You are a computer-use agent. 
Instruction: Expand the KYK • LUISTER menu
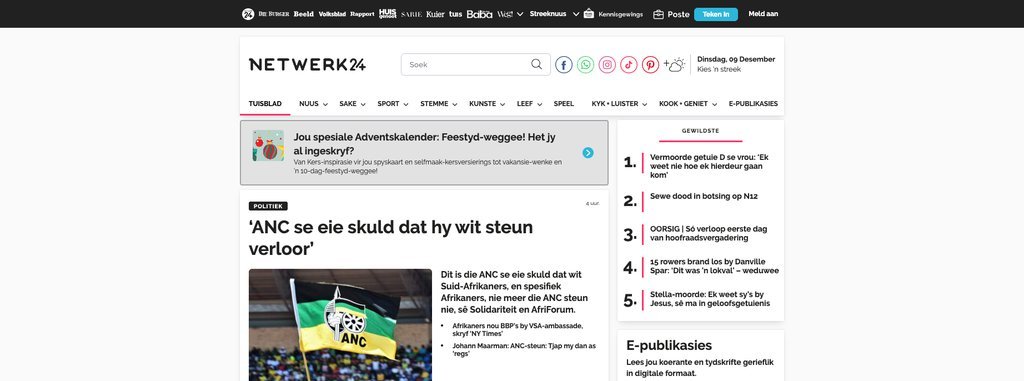[619, 104]
